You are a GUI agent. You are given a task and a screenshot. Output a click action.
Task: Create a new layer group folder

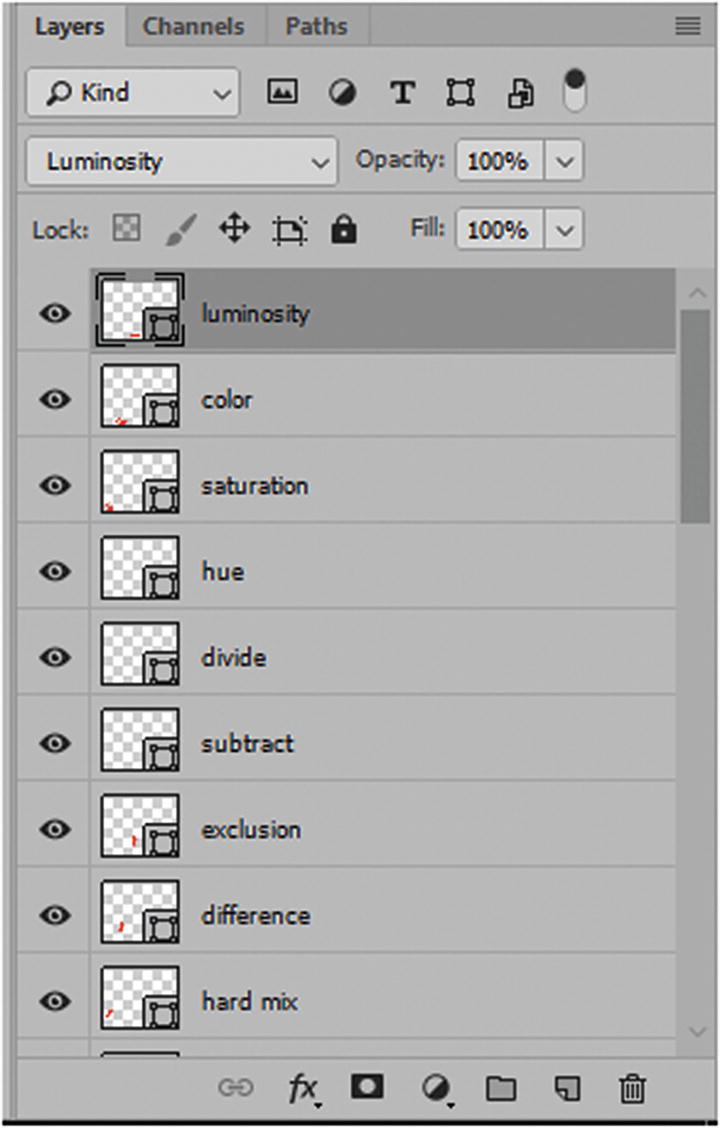pos(499,1088)
